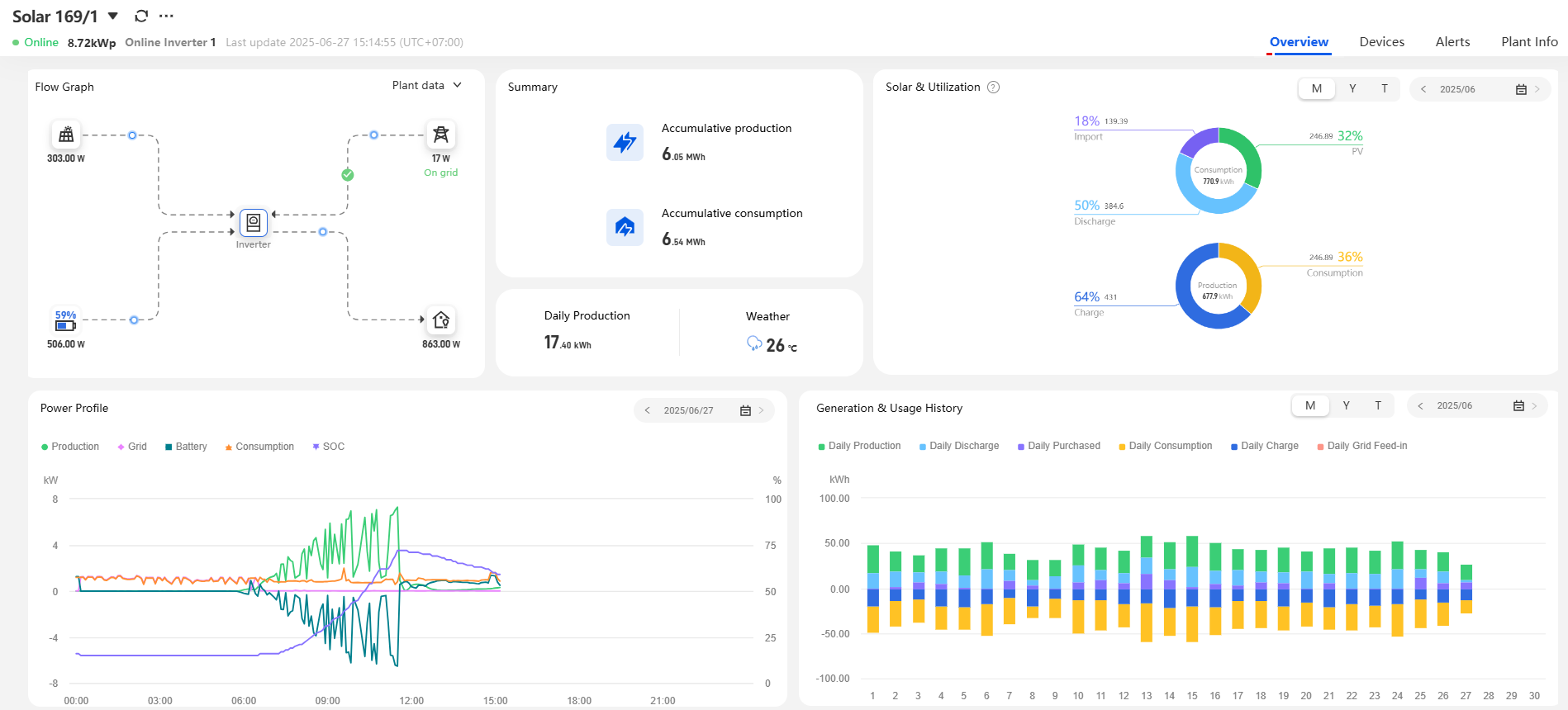The image size is (1568, 710).
Task: Click the solar panel icon in Flow Graph
Action: [66, 135]
